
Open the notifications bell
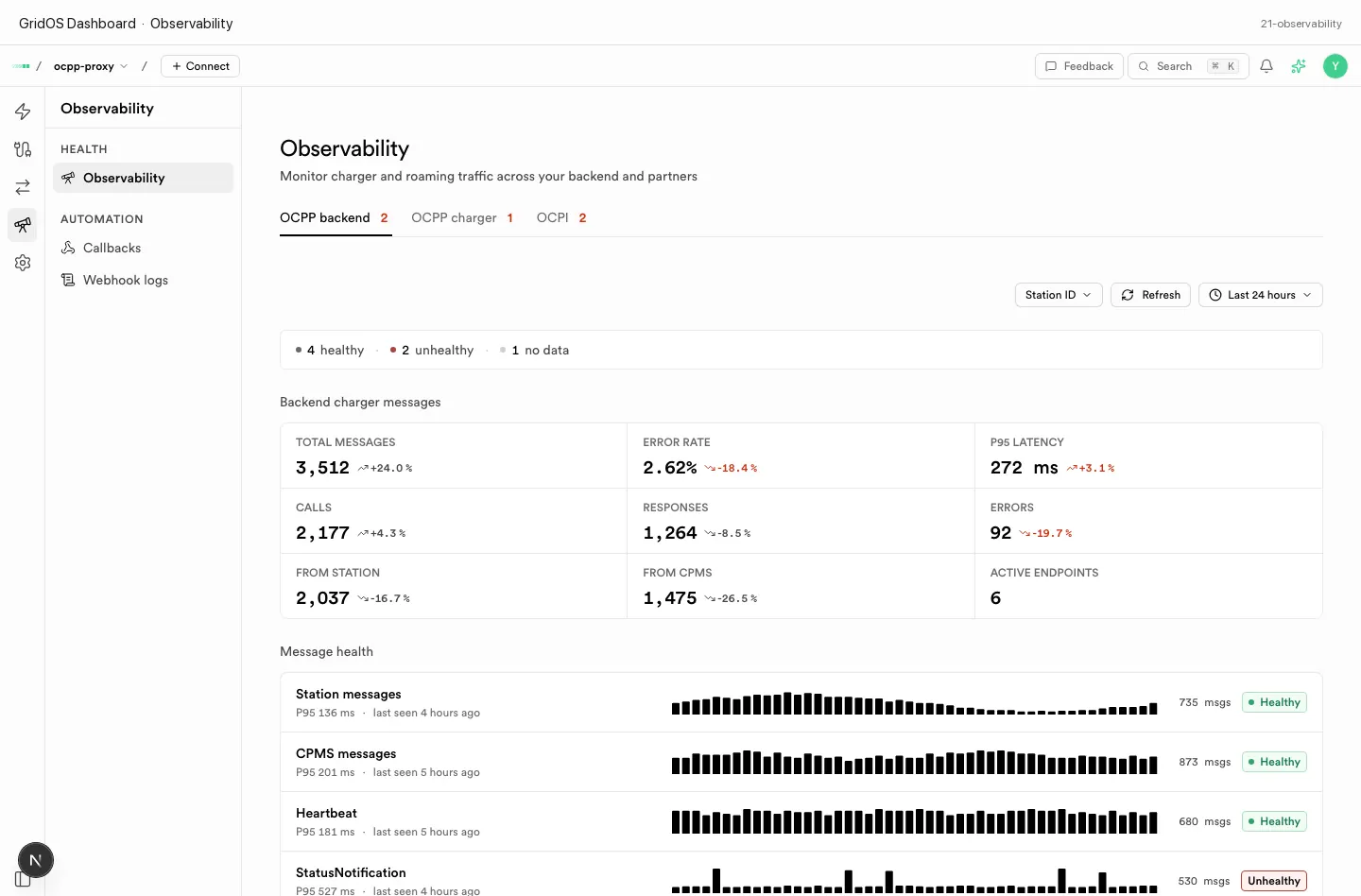(x=1266, y=66)
